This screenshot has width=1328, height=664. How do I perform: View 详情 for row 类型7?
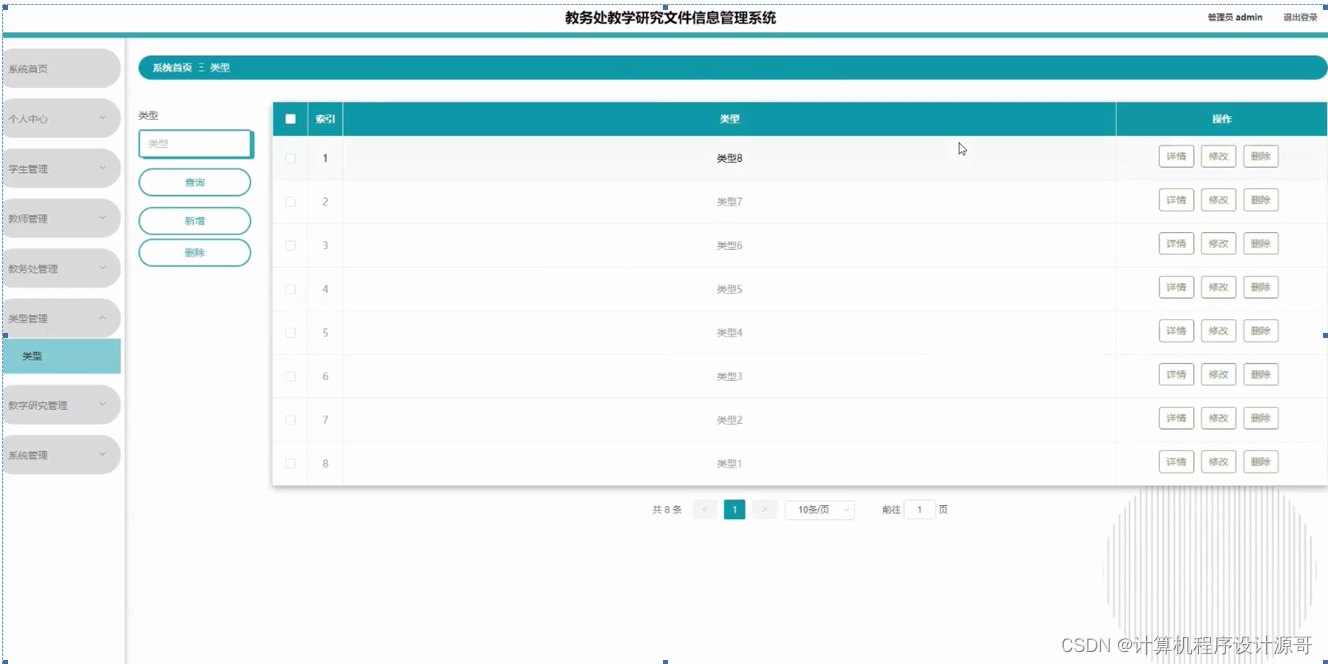1176,200
